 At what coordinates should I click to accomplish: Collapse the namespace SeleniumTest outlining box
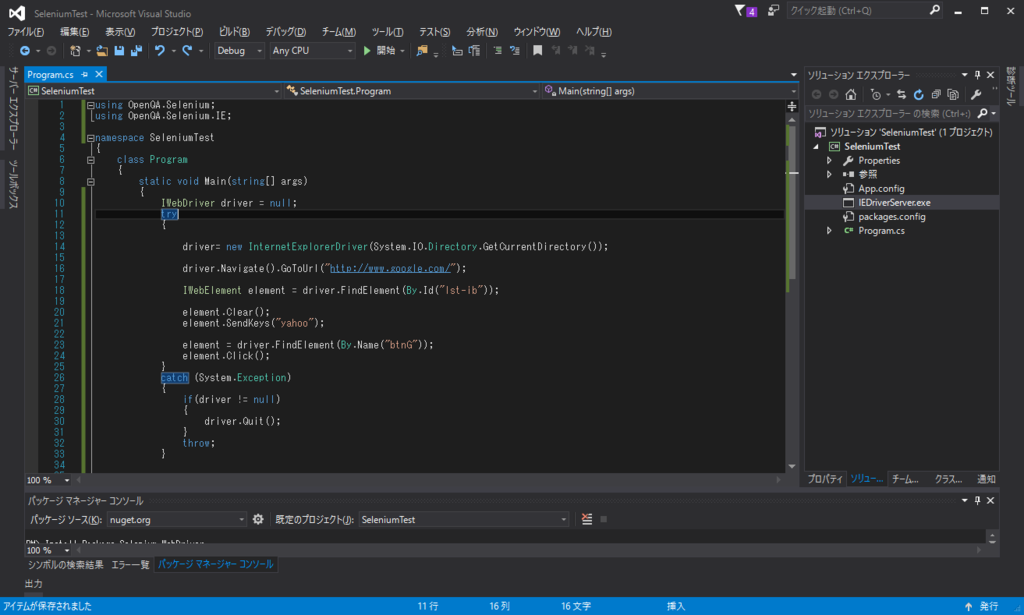pyautogui.click(x=91, y=138)
